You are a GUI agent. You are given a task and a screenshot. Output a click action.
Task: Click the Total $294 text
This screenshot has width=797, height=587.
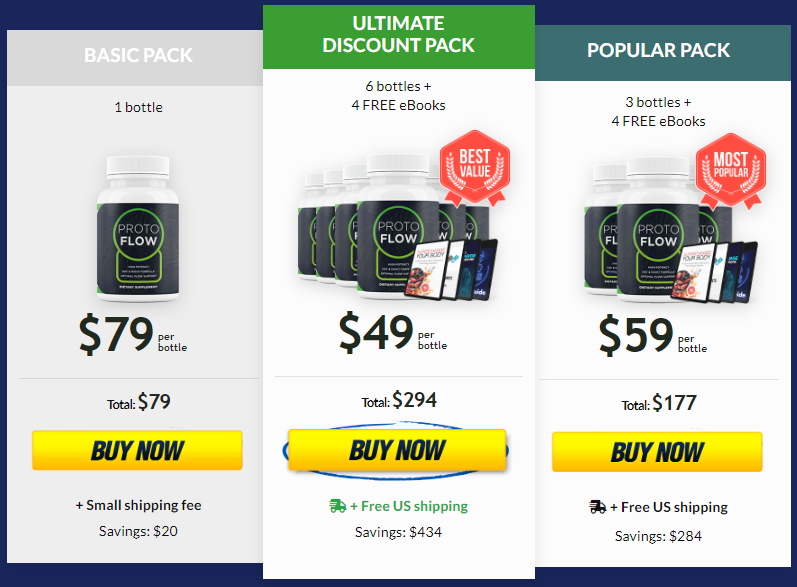[x=399, y=400]
